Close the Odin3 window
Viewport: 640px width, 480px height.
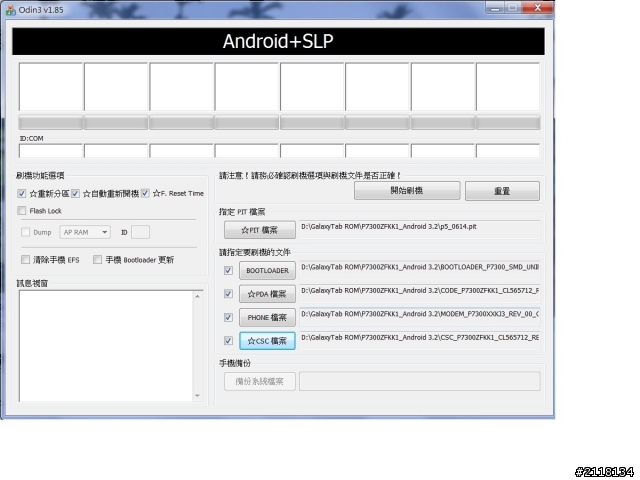(x=538, y=8)
